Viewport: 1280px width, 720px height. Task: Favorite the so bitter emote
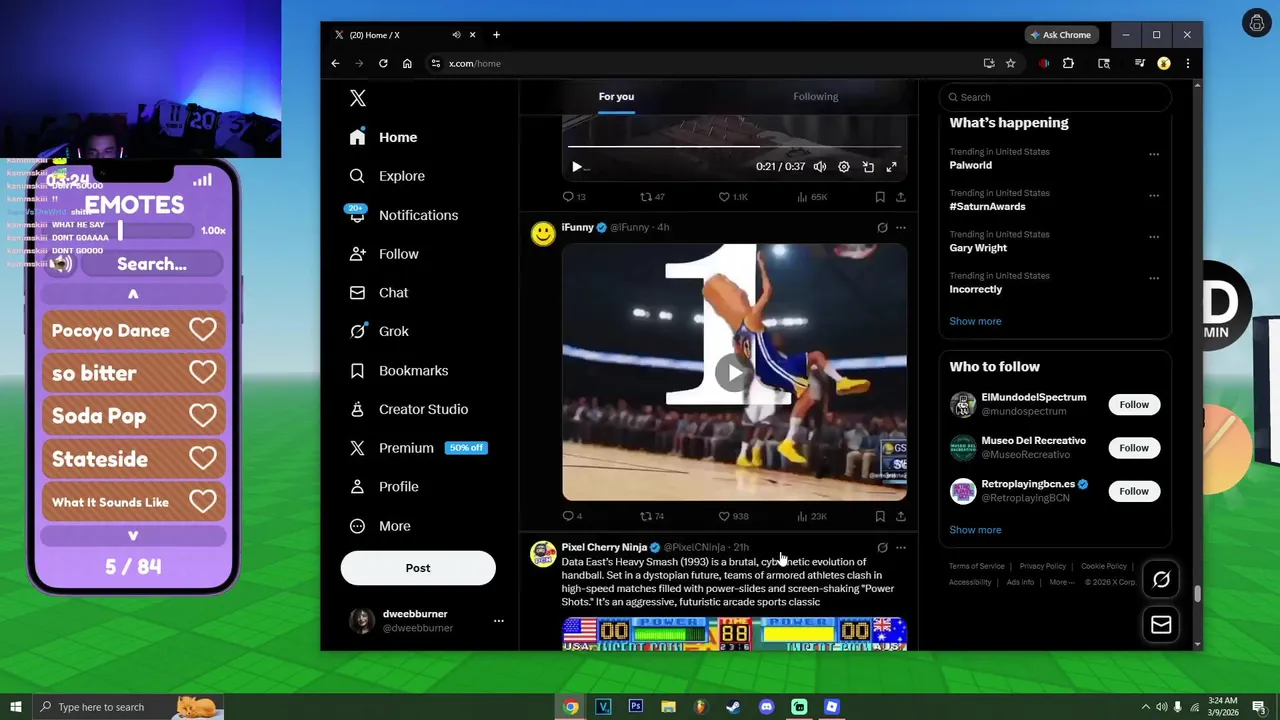click(x=203, y=373)
